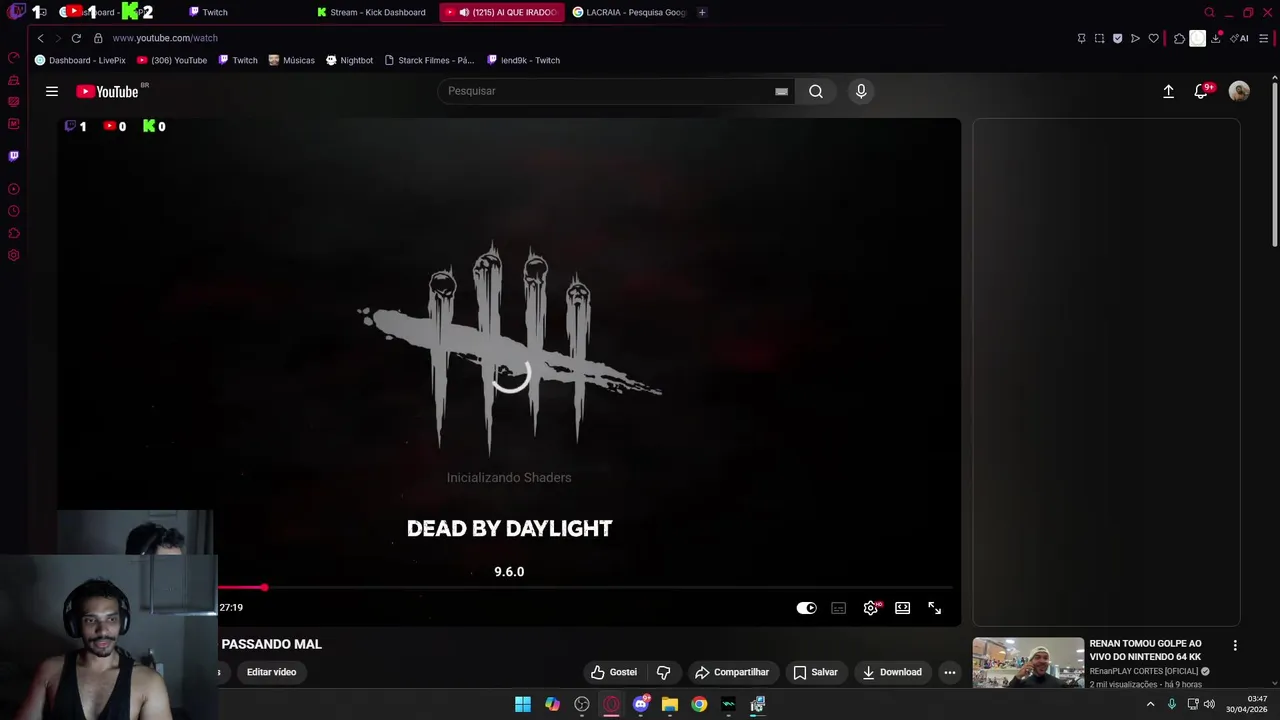Viewport: 1280px width, 720px height.
Task: Open browser downloads arrow icon
Action: click(1216, 38)
